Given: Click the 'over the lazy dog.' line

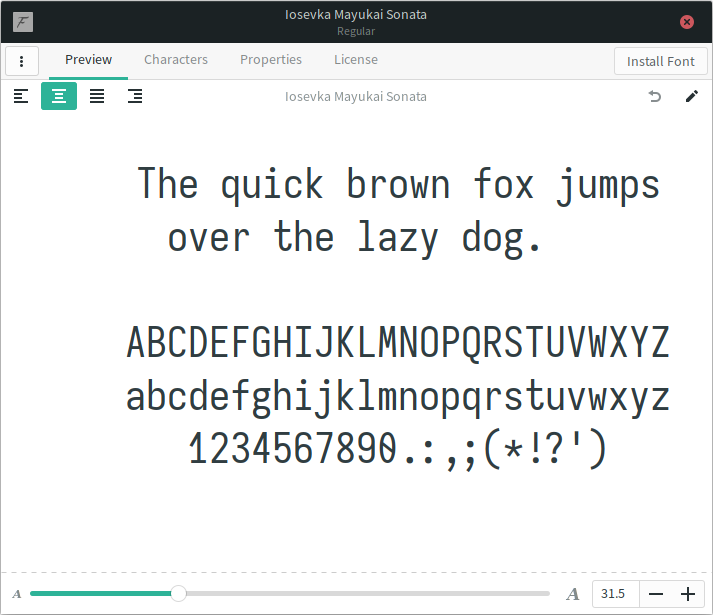Looking at the screenshot, I should click(x=354, y=238).
